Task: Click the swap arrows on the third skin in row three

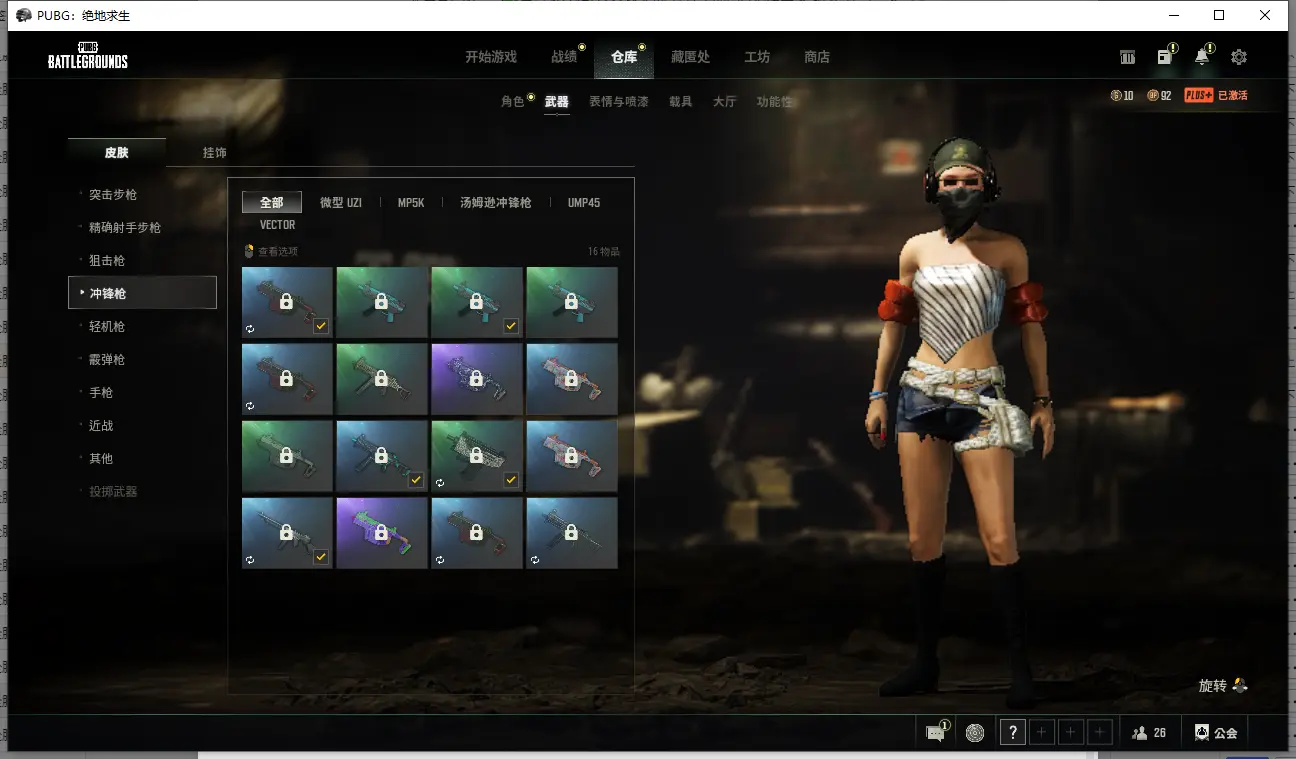Action: (x=440, y=482)
